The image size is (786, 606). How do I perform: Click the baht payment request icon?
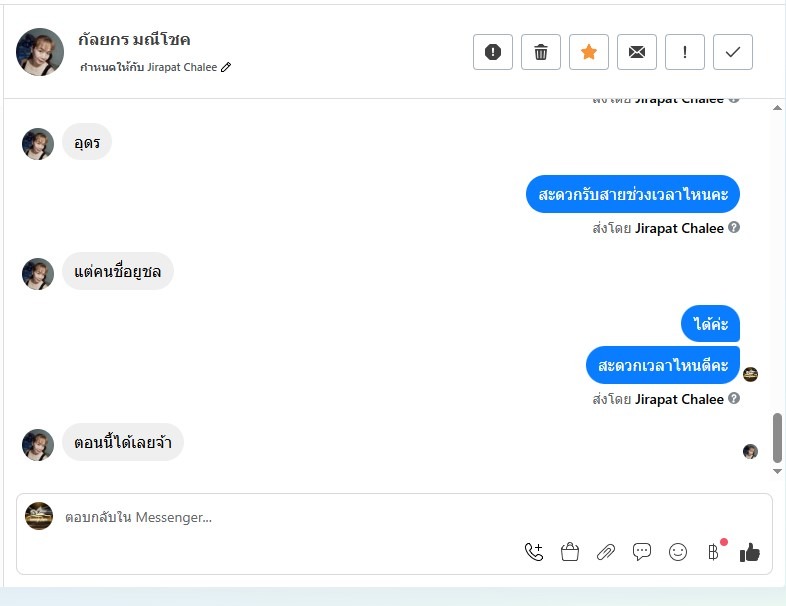pos(713,552)
